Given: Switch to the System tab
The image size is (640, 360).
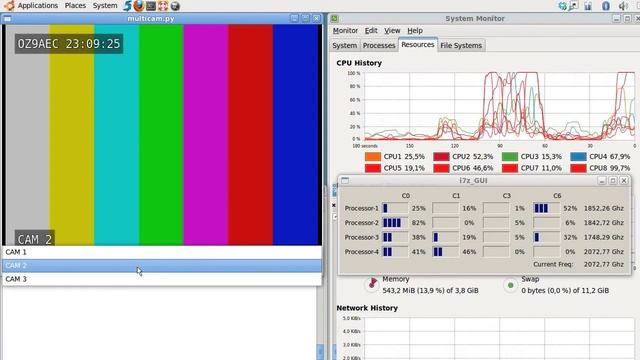Looking at the screenshot, I should coord(344,45).
